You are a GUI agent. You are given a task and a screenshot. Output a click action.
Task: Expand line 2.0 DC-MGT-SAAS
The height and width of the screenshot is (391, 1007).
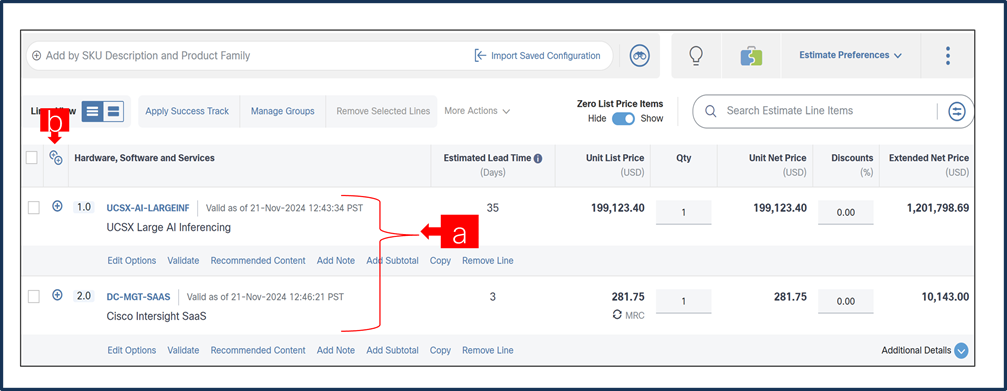[57, 295]
